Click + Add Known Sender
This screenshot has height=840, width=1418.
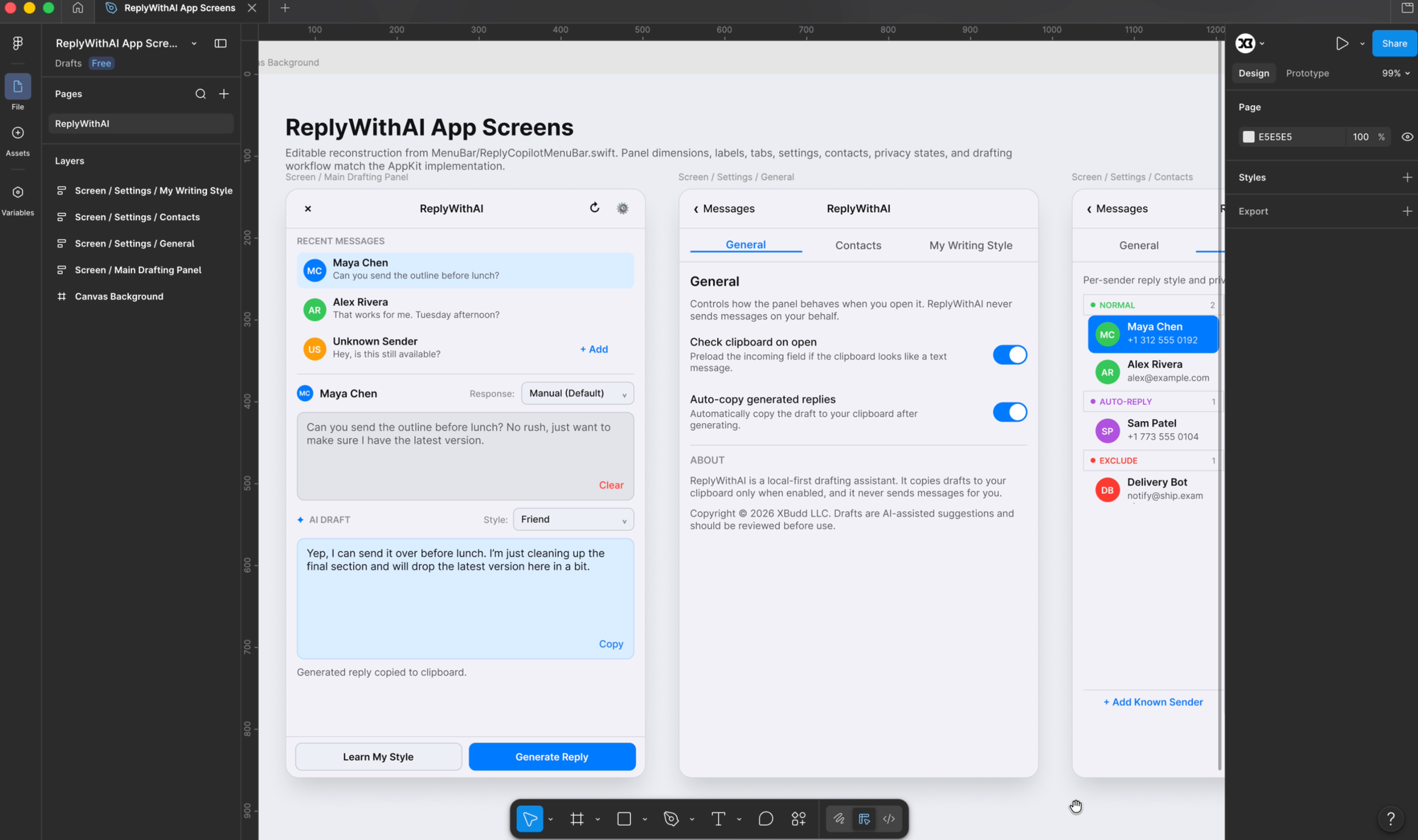pos(1153,702)
